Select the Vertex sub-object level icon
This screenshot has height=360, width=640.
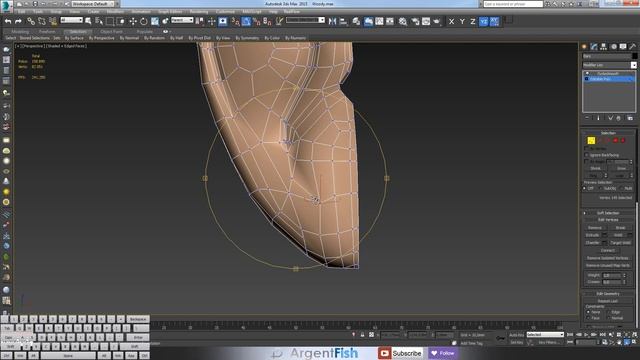click(x=591, y=140)
